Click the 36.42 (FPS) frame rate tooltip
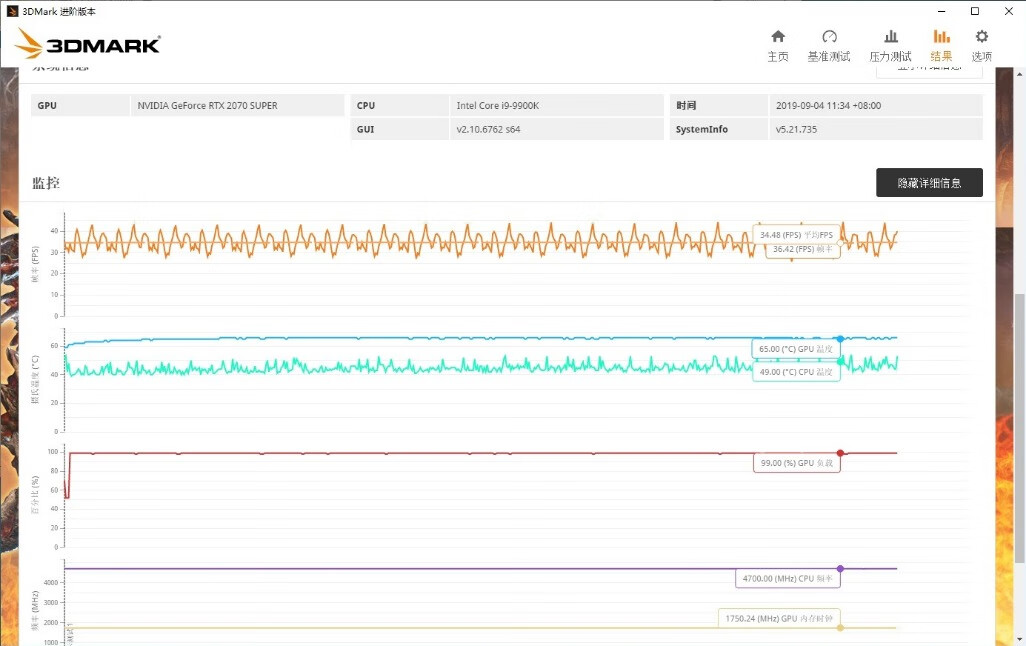This screenshot has height=646, width=1026. tap(803, 249)
